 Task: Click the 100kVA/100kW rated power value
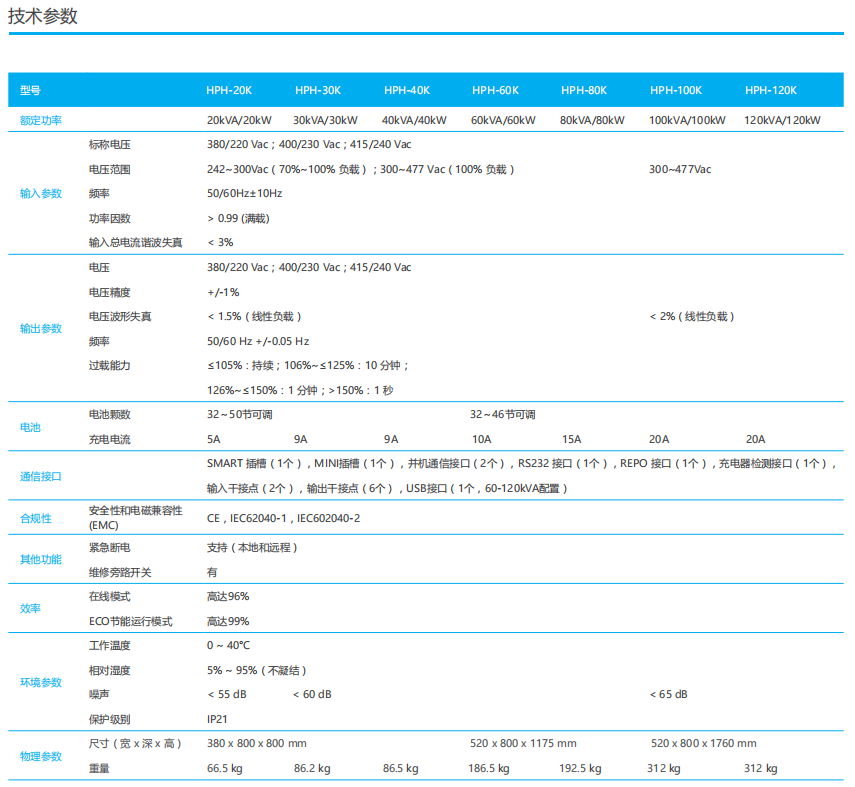(687, 120)
